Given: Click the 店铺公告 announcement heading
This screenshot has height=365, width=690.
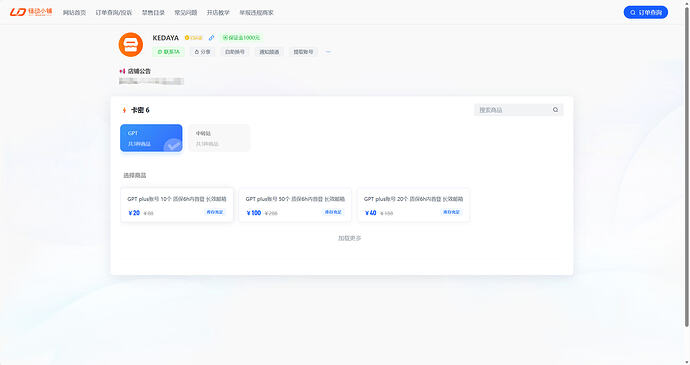Looking at the screenshot, I should pyautogui.click(x=139, y=71).
